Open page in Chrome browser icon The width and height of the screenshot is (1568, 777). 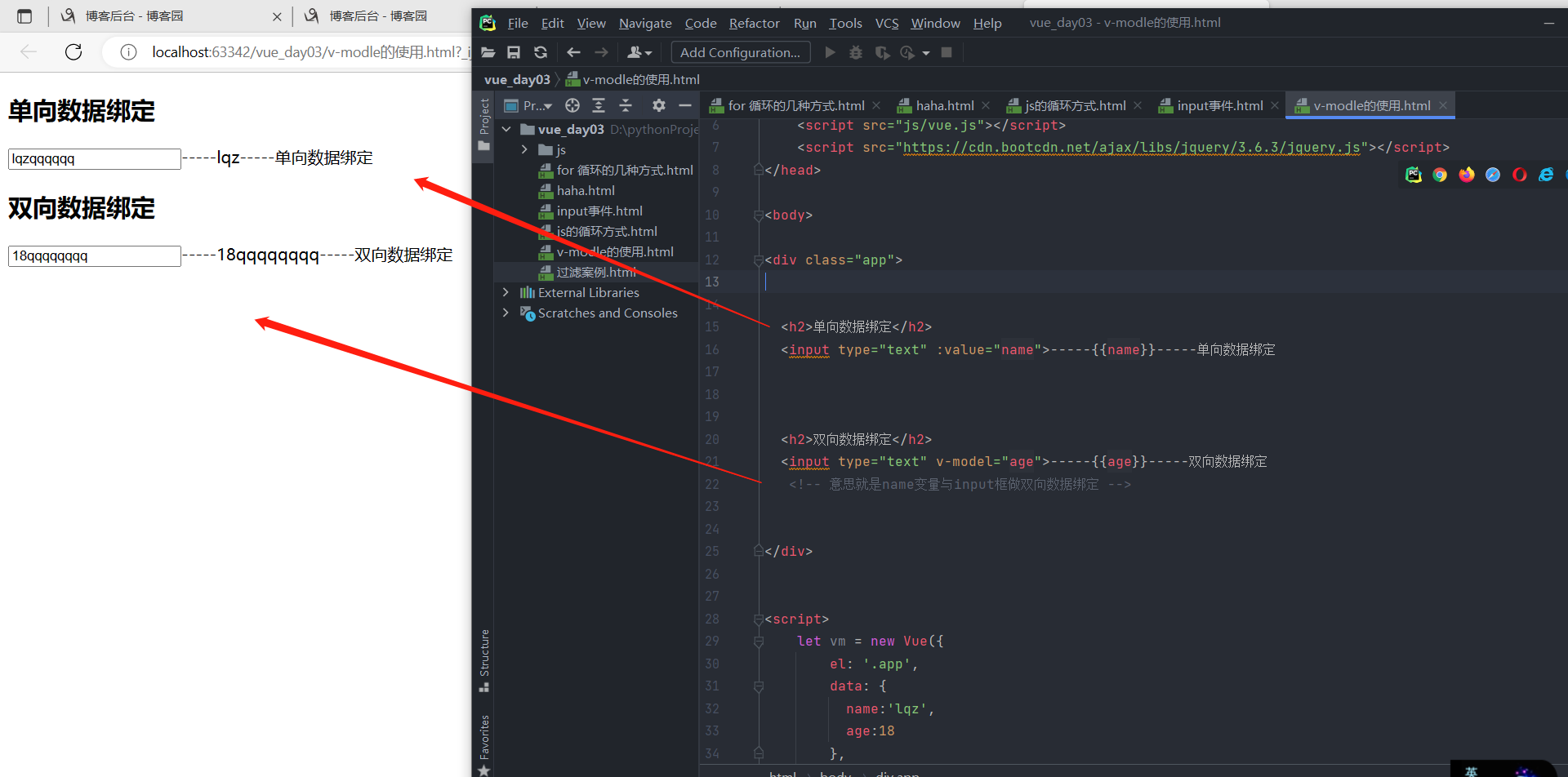(x=1440, y=175)
